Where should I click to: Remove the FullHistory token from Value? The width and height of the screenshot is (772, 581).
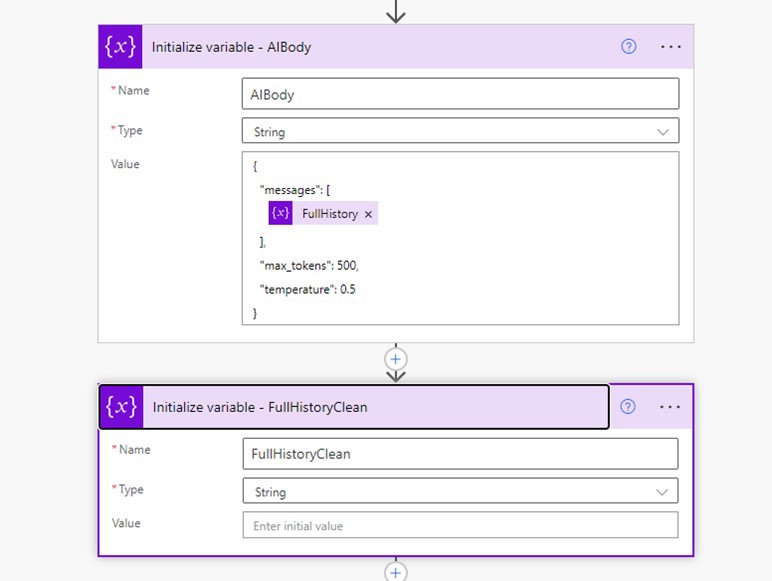(x=368, y=214)
